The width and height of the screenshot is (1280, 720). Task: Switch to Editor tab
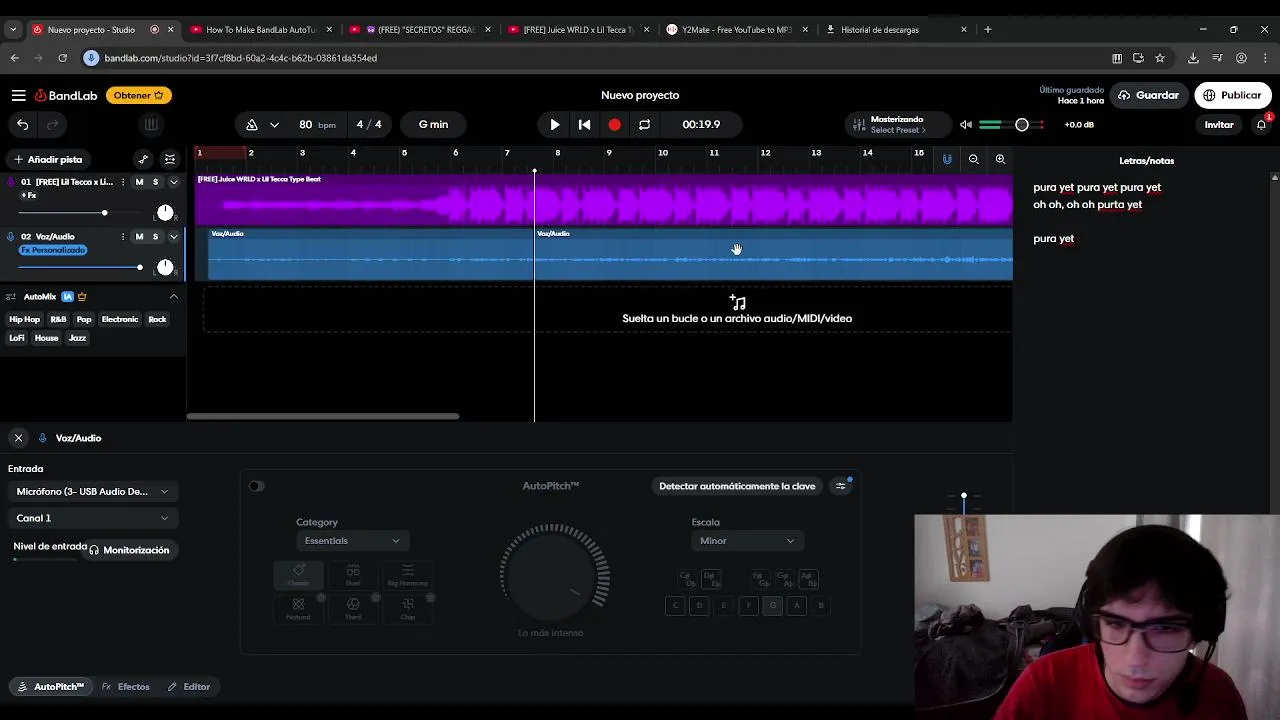(189, 687)
